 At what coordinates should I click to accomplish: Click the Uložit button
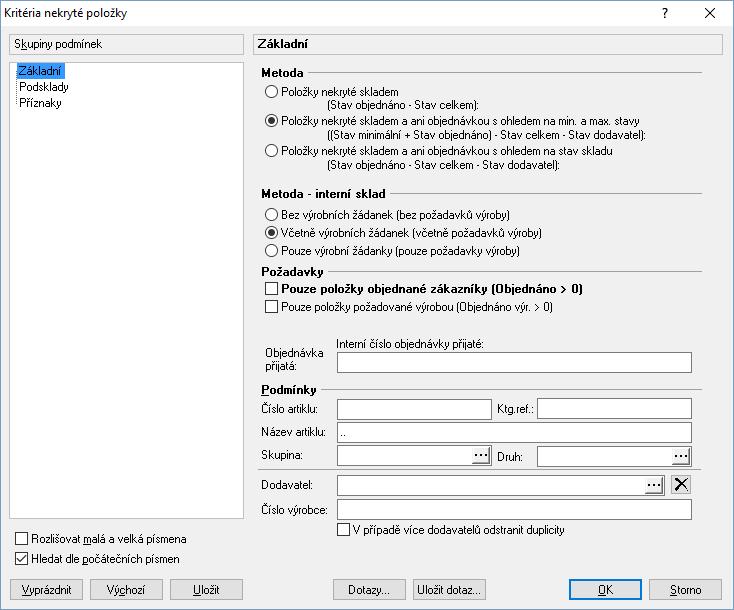click(206, 590)
